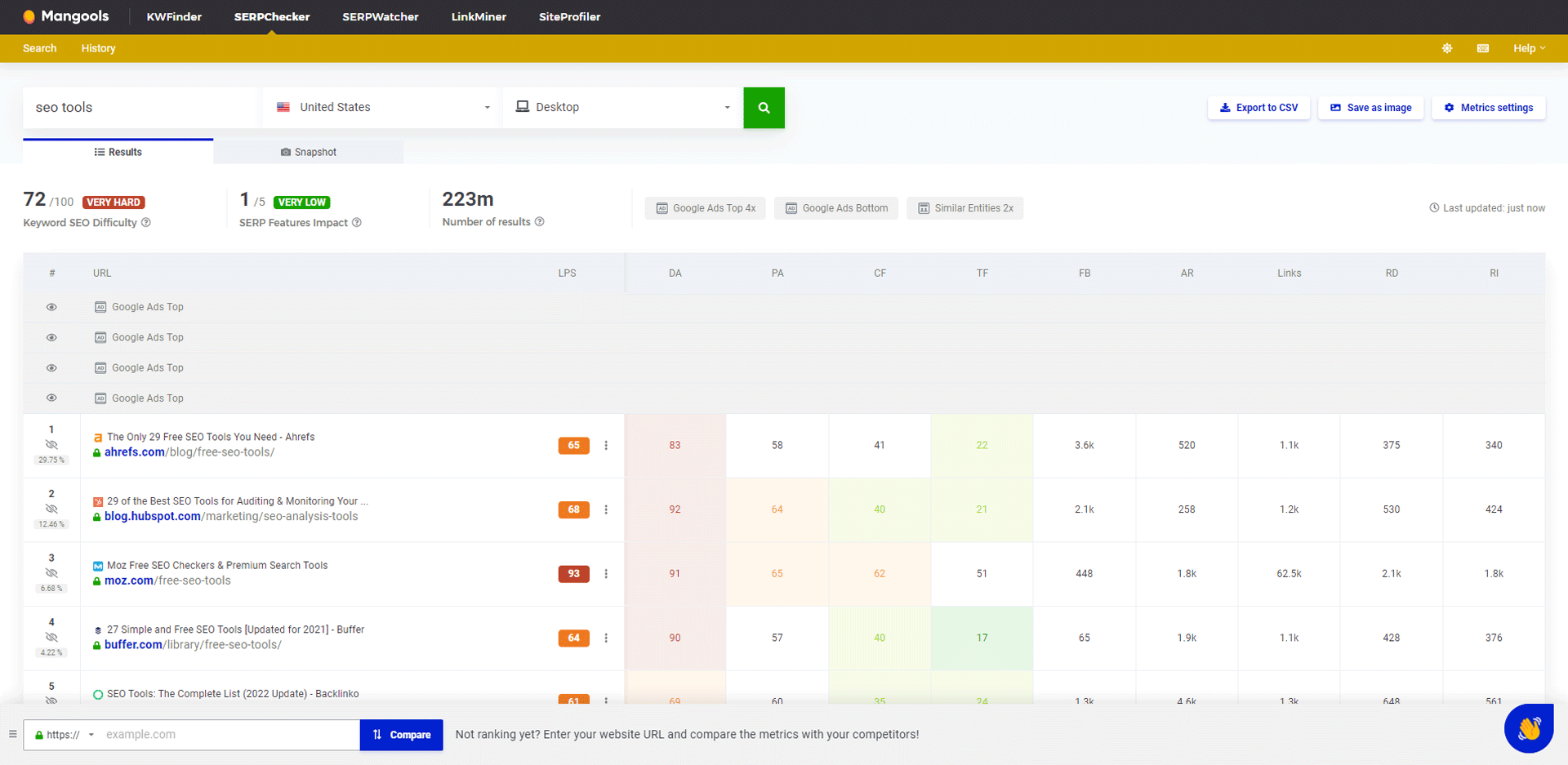Click the Moz favicon in result 3

coord(98,566)
